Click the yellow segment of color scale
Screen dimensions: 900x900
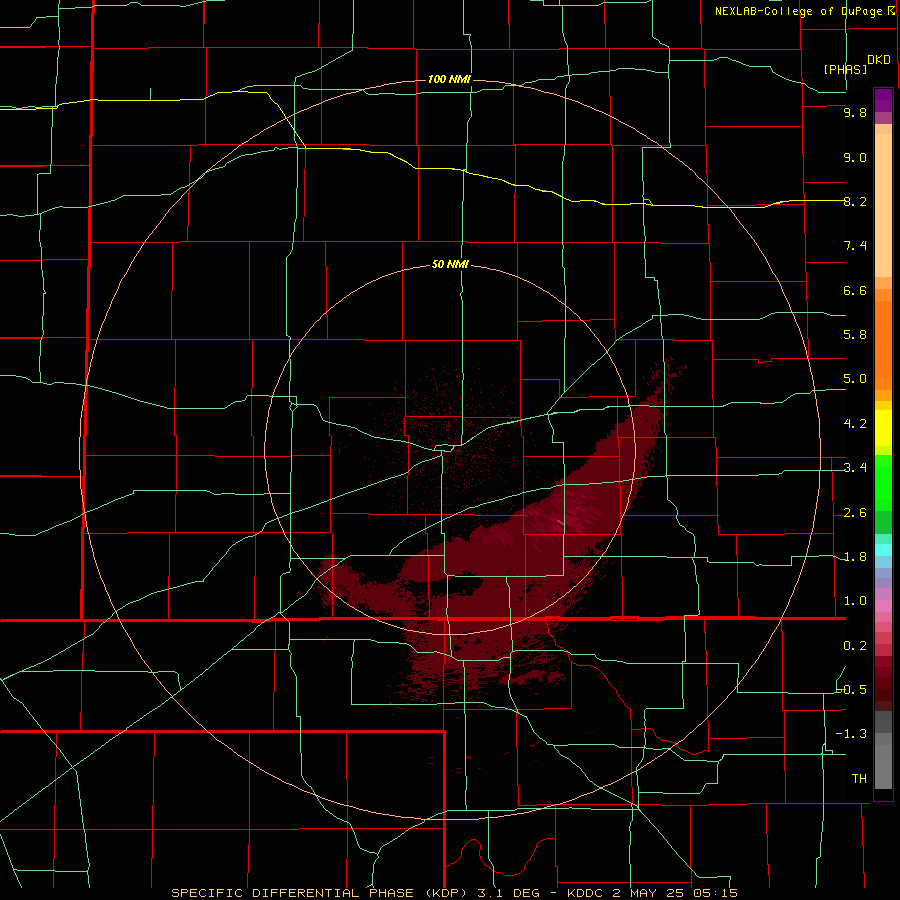(x=883, y=428)
